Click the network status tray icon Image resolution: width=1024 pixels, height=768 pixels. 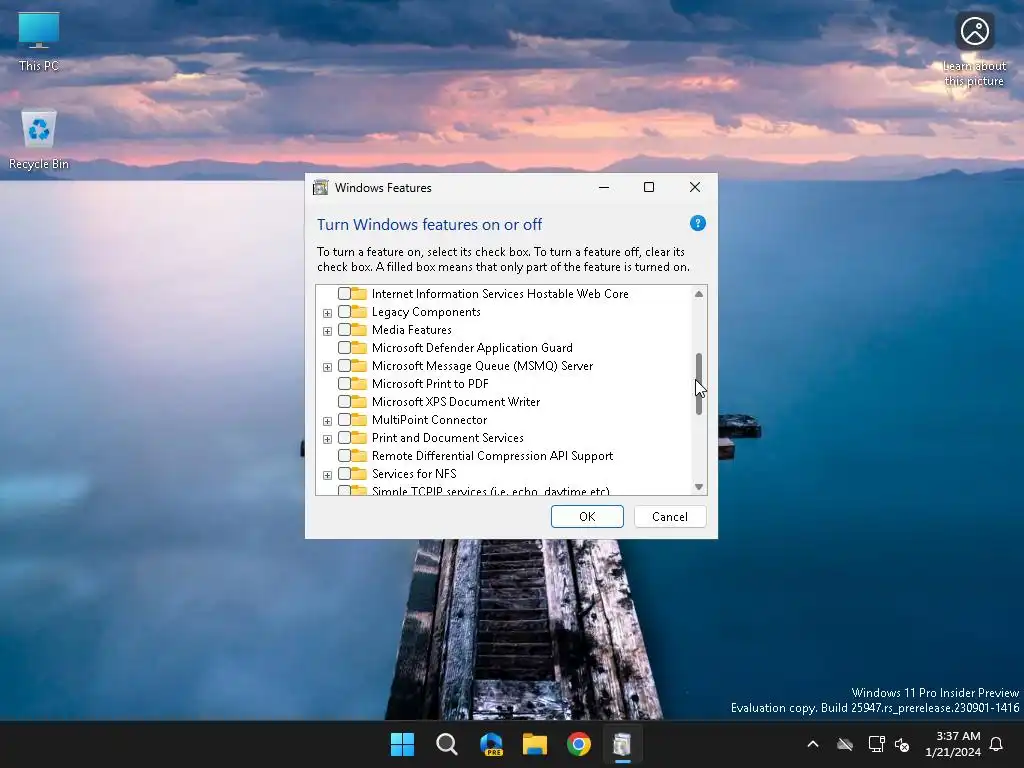[x=876, y=744]
